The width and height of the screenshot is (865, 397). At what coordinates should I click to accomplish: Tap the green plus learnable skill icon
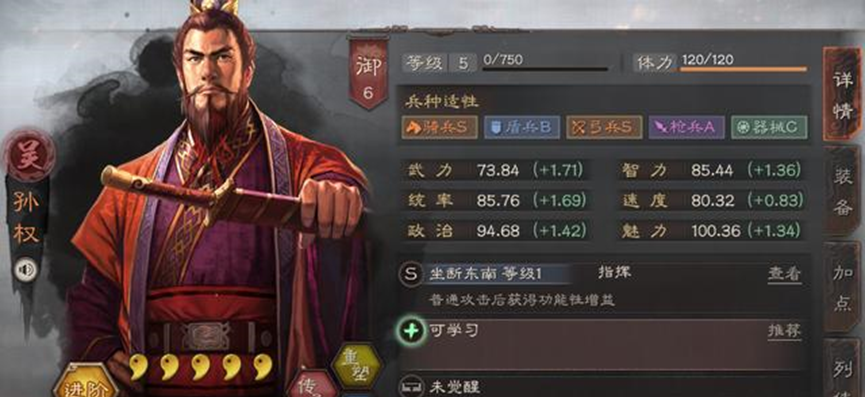tap(412, 331)
